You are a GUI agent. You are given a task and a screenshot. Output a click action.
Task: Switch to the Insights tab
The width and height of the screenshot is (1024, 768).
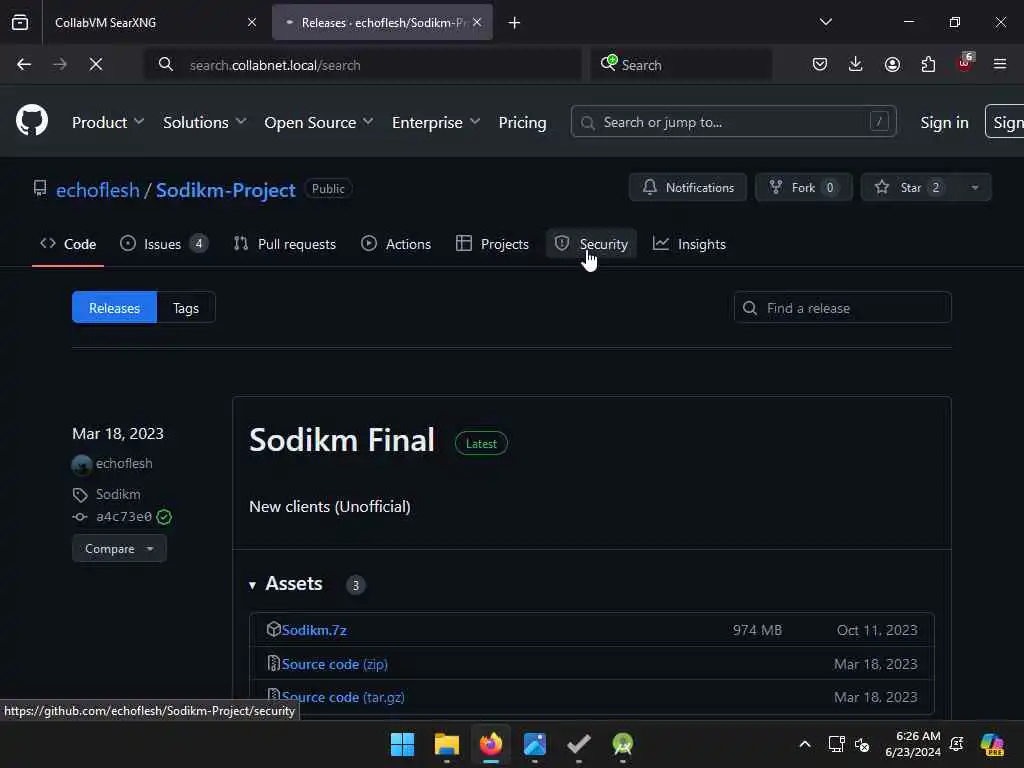pyautogui.click(x=689, y=244)
